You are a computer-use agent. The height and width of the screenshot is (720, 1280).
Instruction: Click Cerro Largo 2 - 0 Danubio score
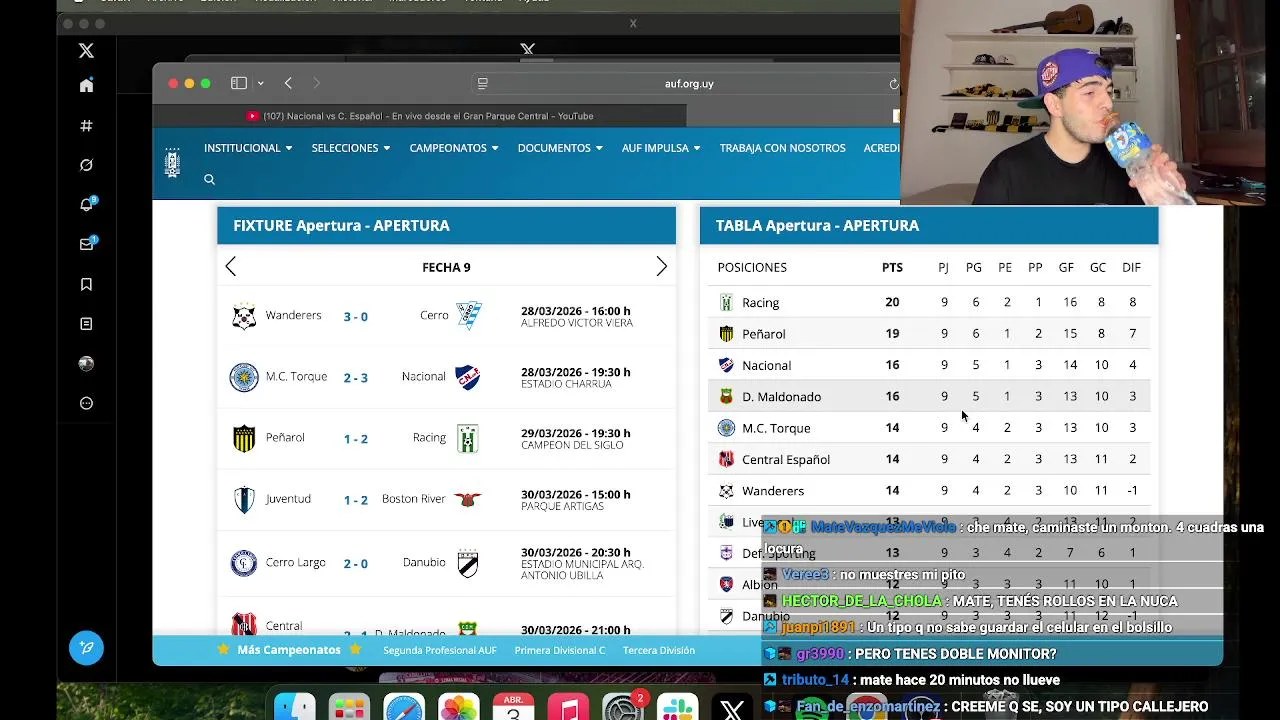355,564
